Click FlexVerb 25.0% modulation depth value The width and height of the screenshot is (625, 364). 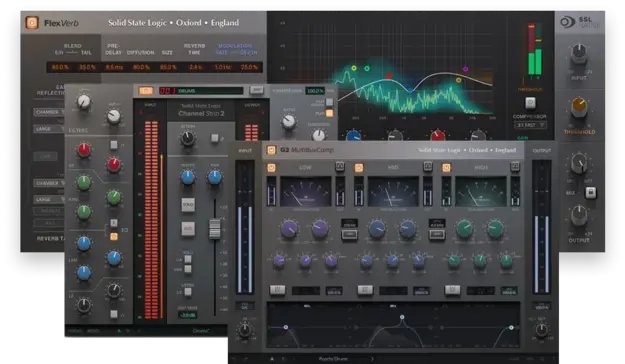pyautogui.click(x=250, y=67)
